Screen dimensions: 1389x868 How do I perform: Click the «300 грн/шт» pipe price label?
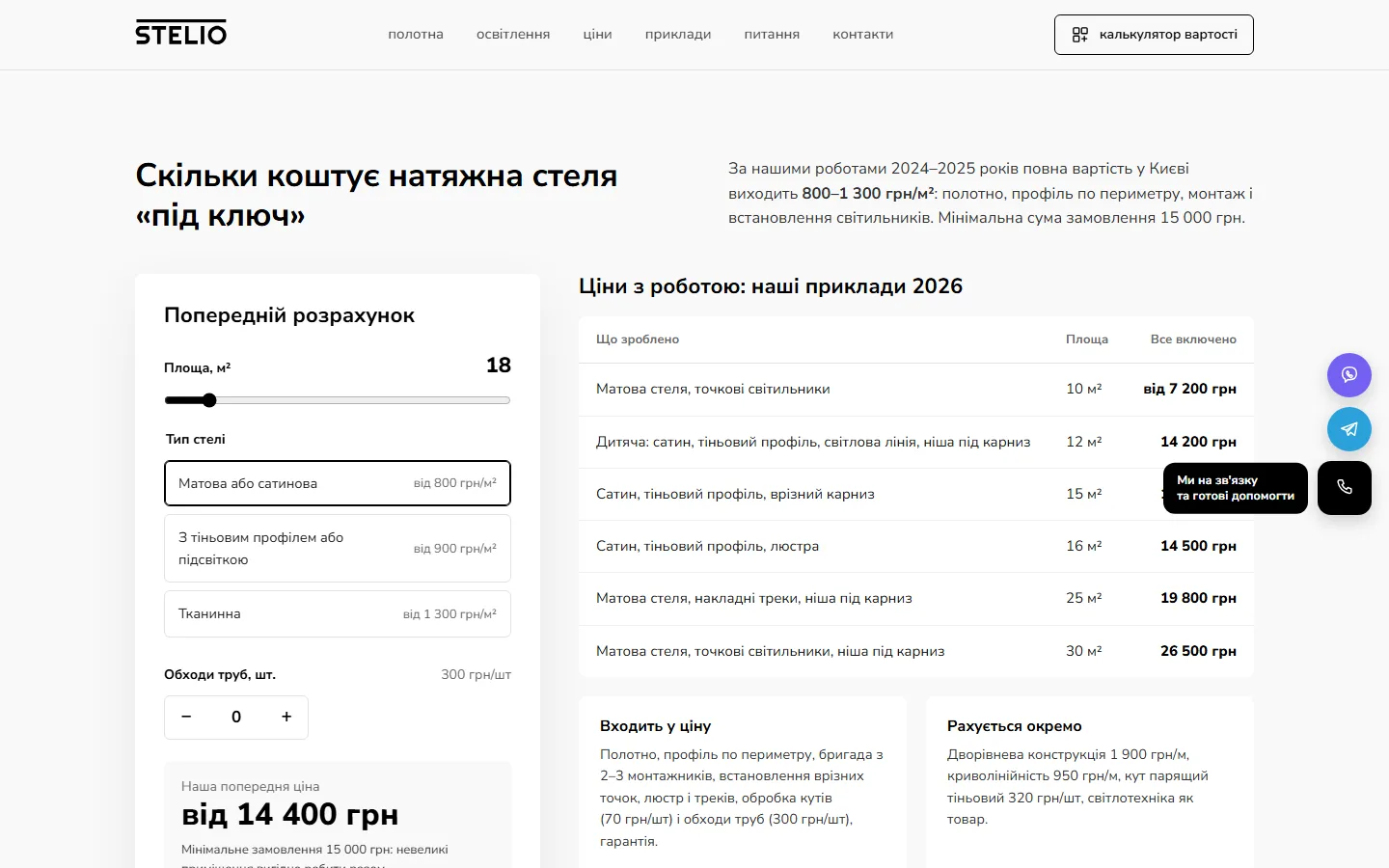[x=476, y=674]
